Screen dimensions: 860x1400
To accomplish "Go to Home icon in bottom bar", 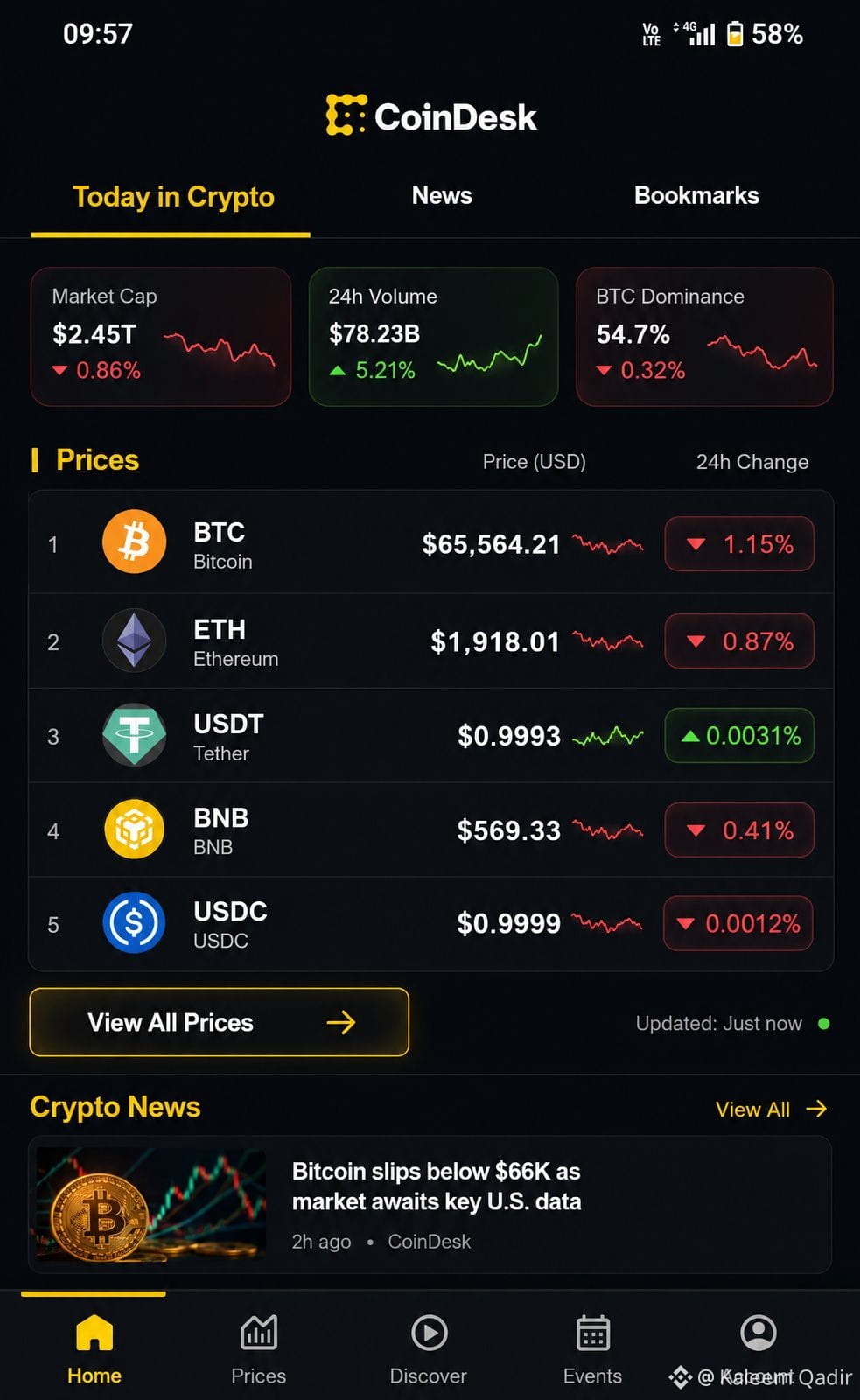I will [x=94, y=1333].
